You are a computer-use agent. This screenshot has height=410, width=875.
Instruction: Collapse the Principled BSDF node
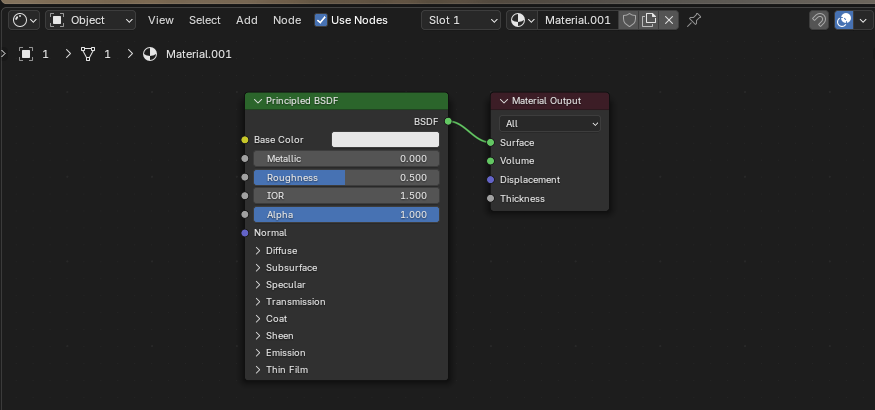(258, 101)
